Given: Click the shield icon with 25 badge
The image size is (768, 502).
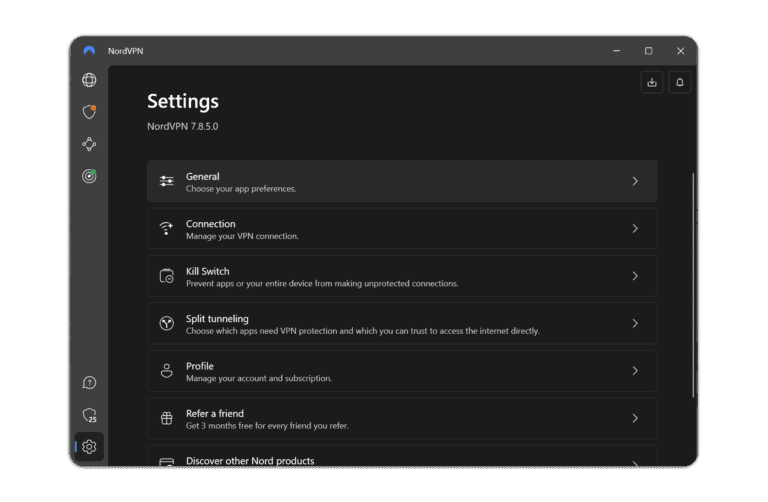Looking at the screenshot, I should click(x=89, y=415).
